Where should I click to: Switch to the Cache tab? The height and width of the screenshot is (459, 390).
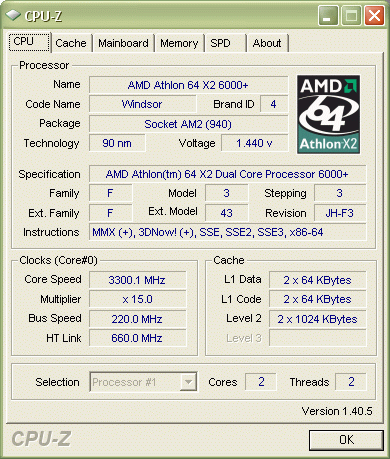coord(71,43)
